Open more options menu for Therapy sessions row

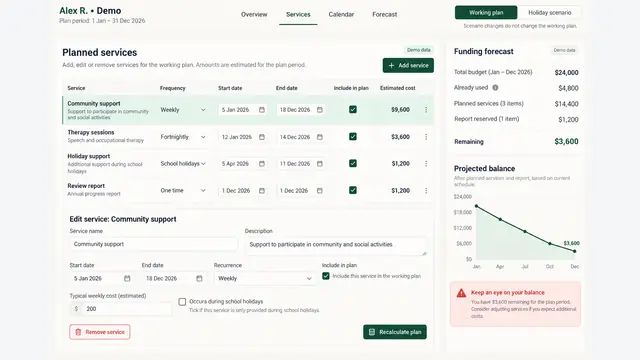point(426,137)
